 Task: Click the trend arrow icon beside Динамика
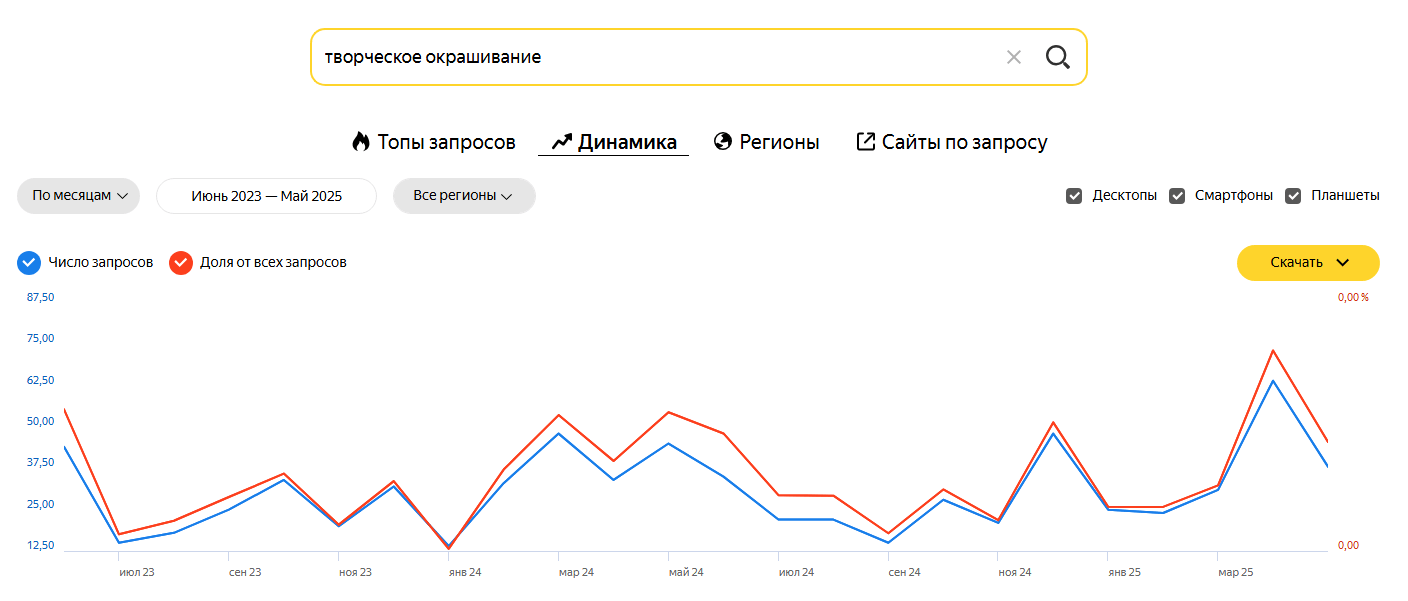(x=561, y=142)
